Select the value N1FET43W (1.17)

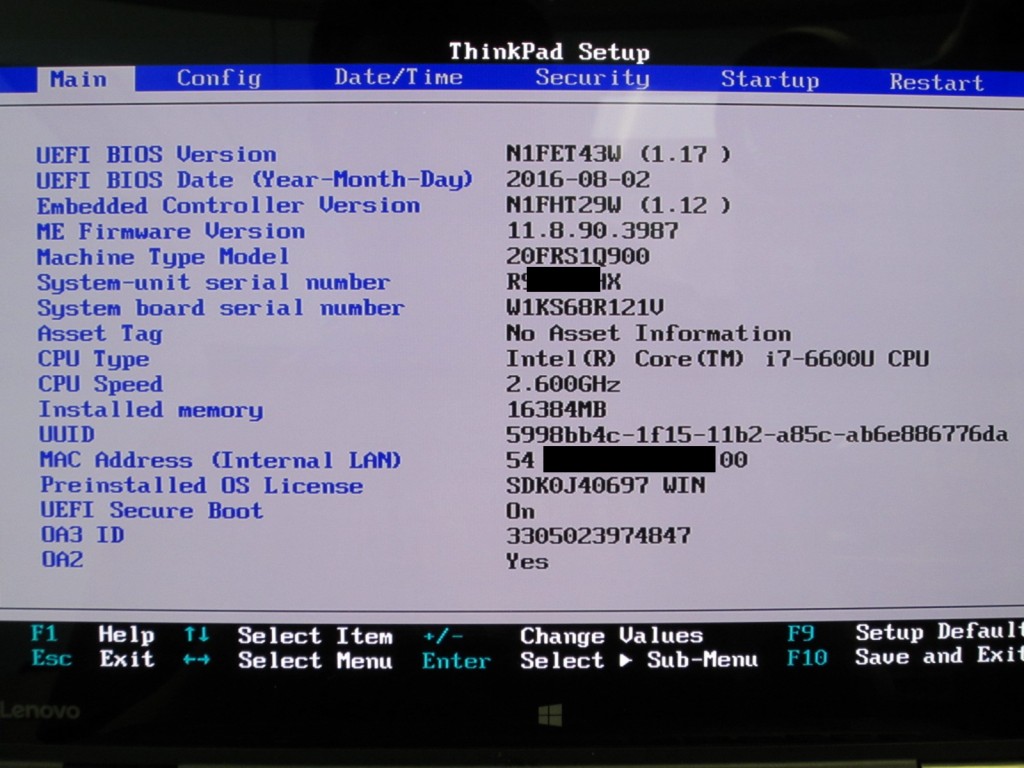(x=618, y=155)
